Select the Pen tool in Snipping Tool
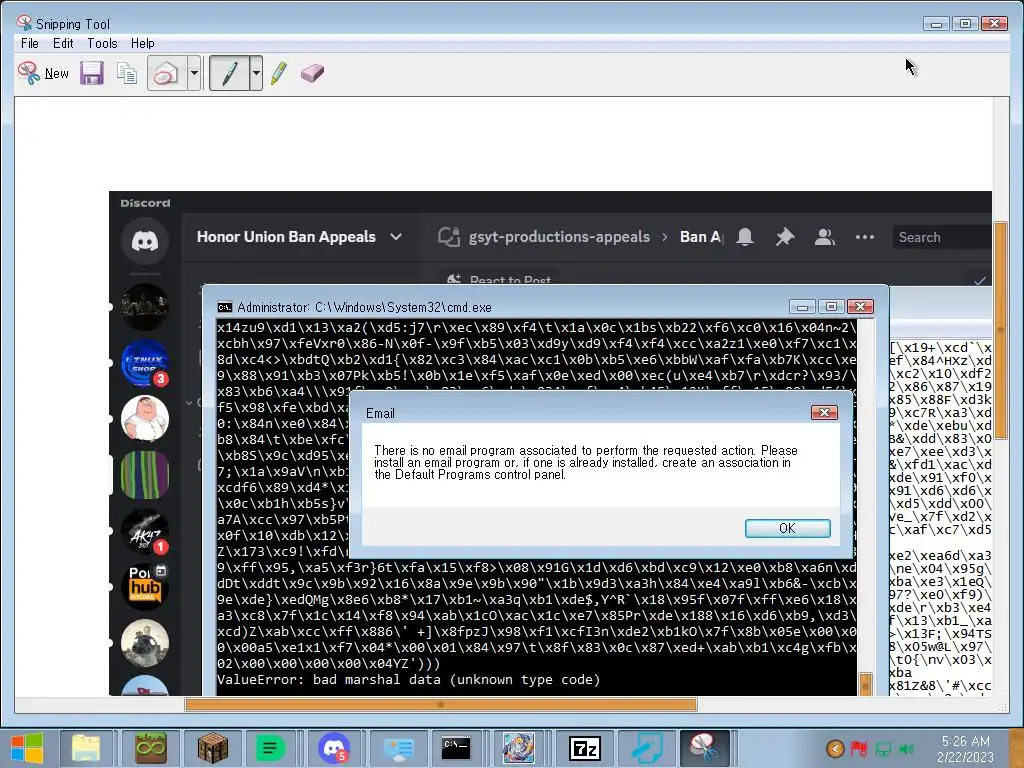The height and width of the screenshot is (768, 1024). click(229, 73)
